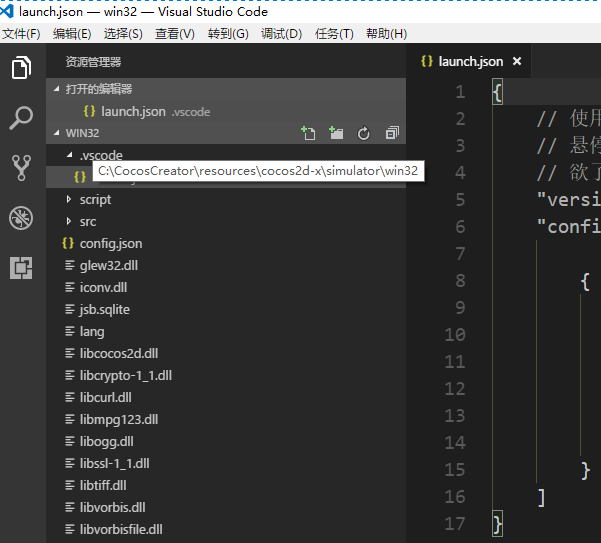Open the Source Control view
This screenshot has height=543, width=601.
21,168
